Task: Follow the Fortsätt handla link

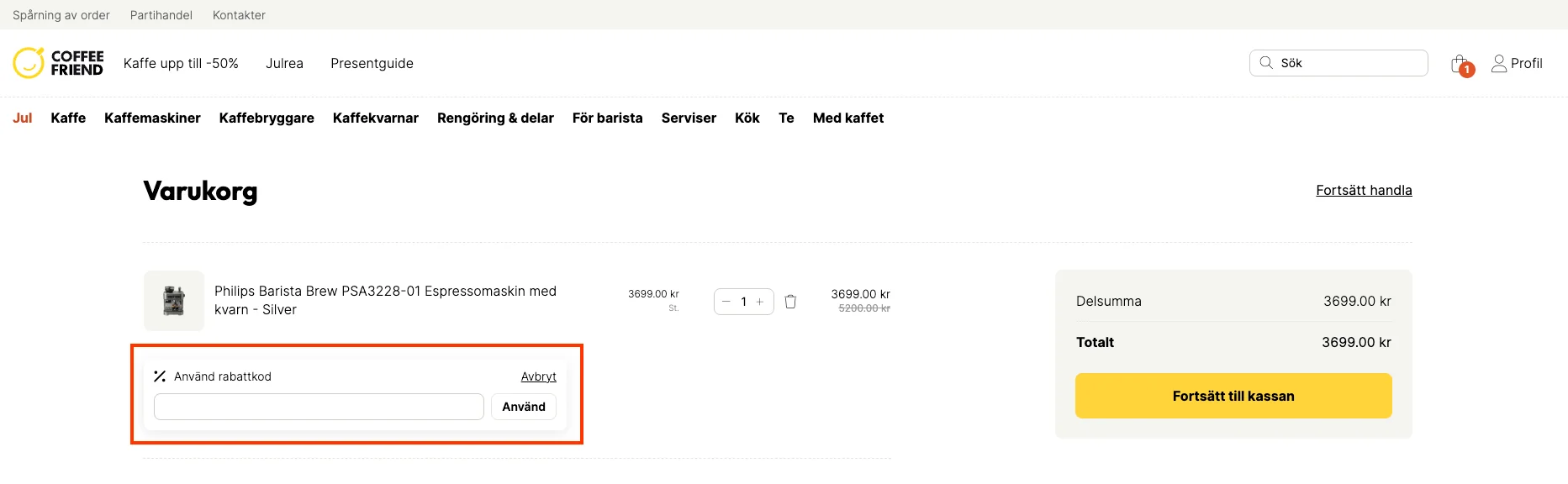Action: [x=1363, y=191]
